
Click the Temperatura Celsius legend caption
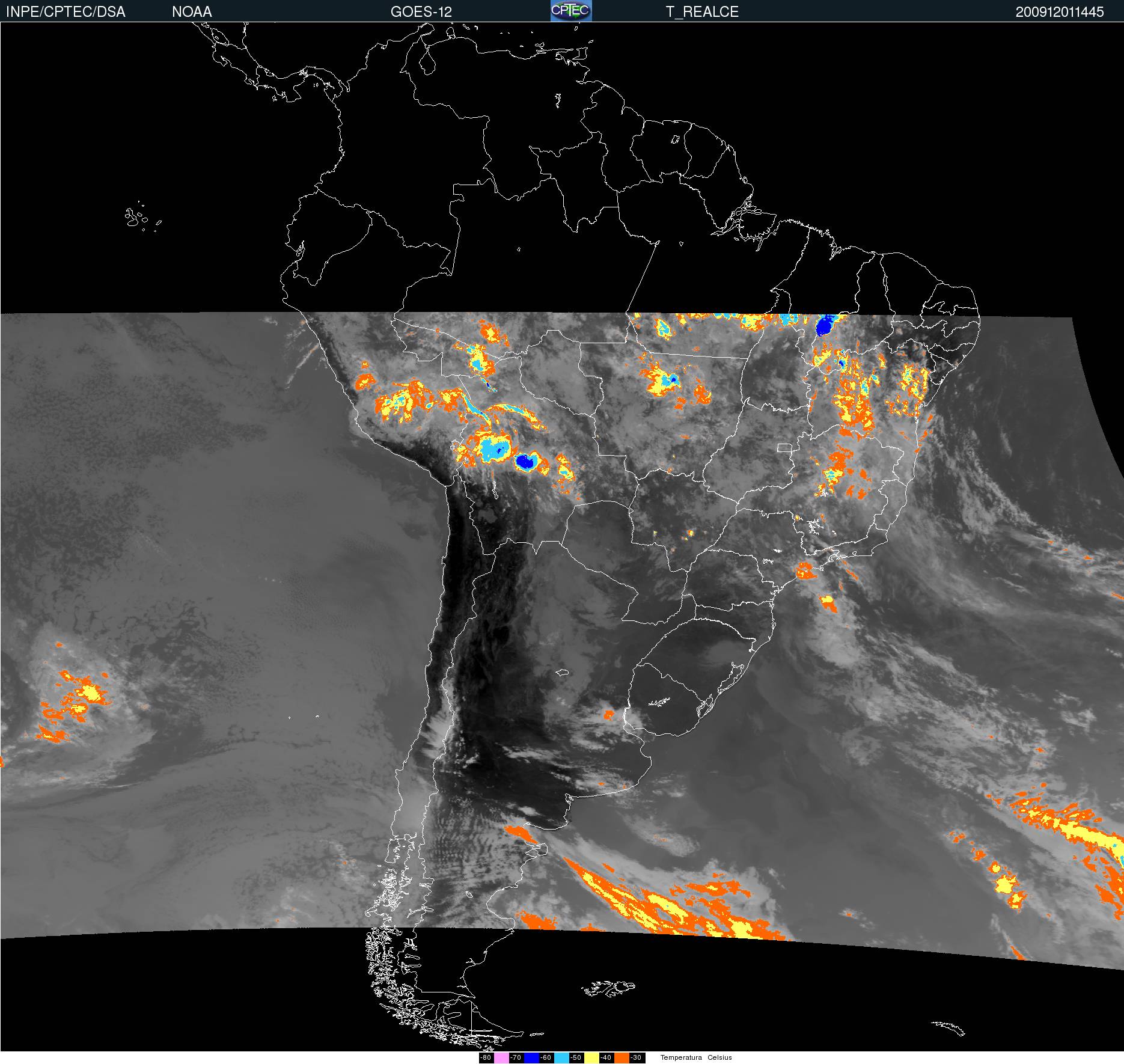coord(696,1057)
